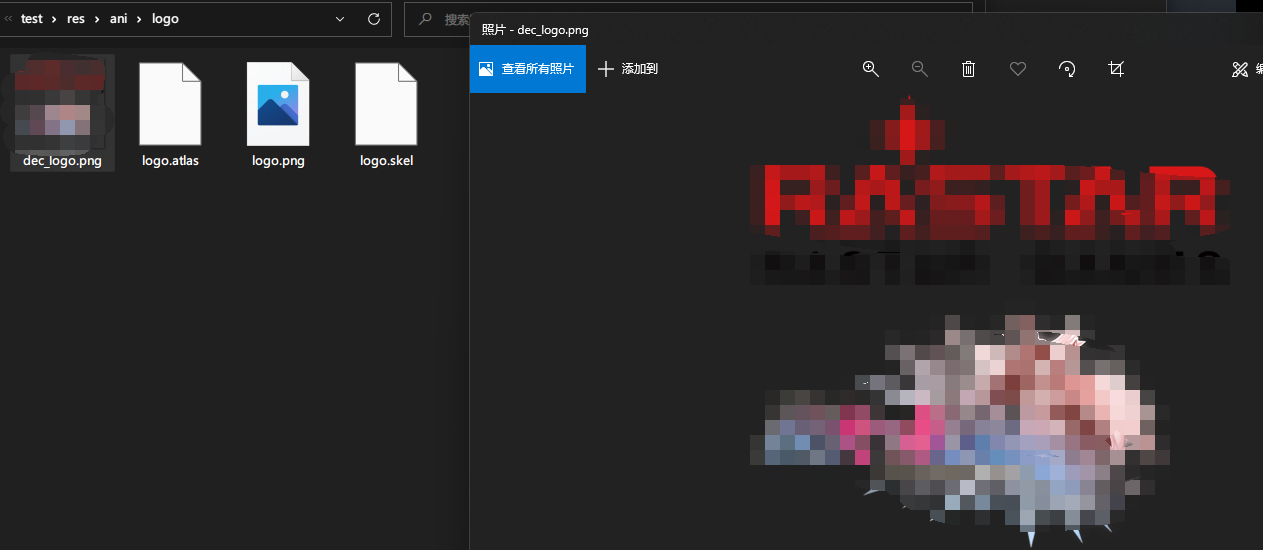Navigate to the ani folder breadcrumb
Screen dimensions: 1263x550
click(x=119, y=19)
